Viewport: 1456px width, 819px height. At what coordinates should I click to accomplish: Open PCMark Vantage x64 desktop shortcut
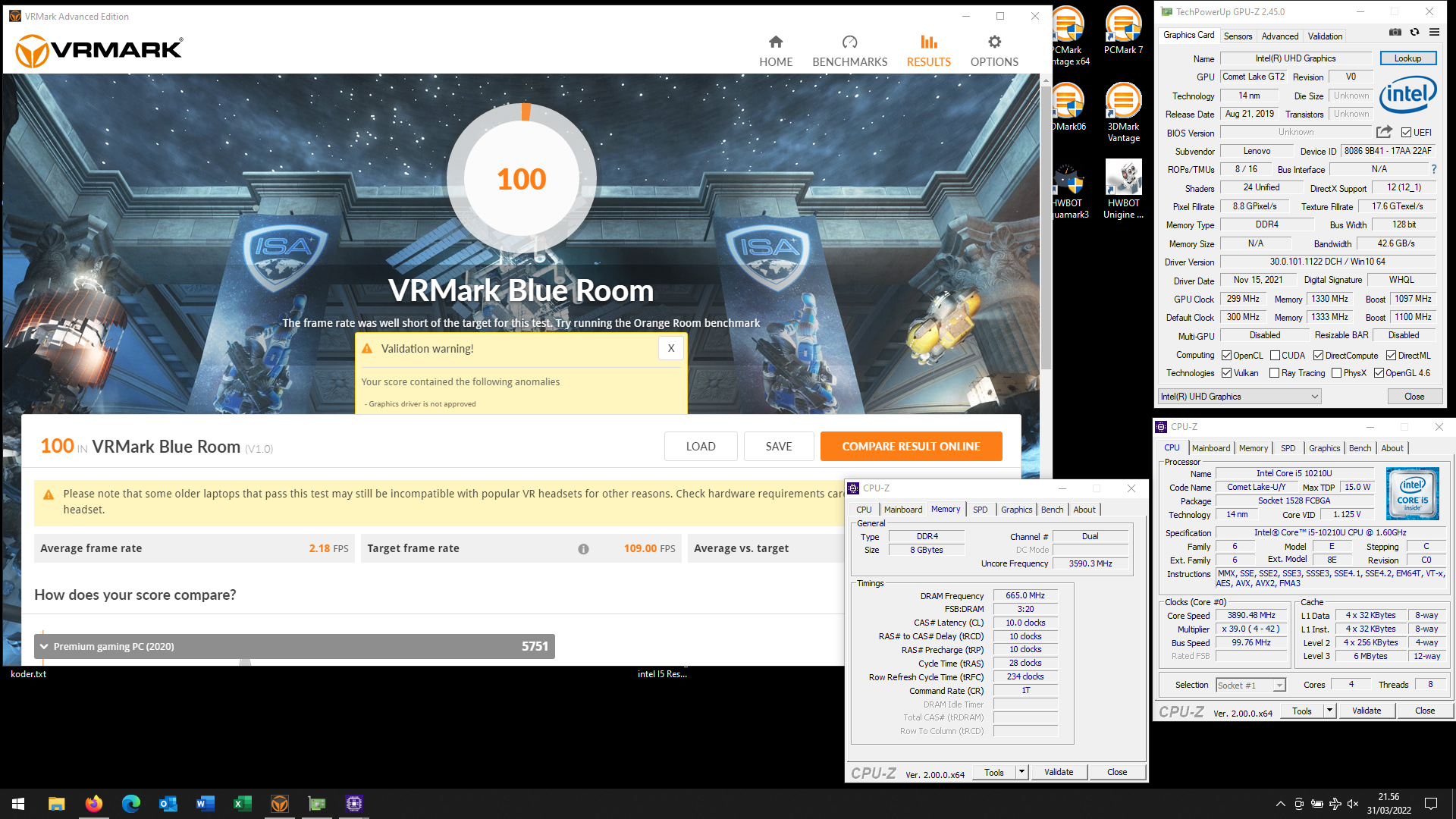pos(1069,36)
